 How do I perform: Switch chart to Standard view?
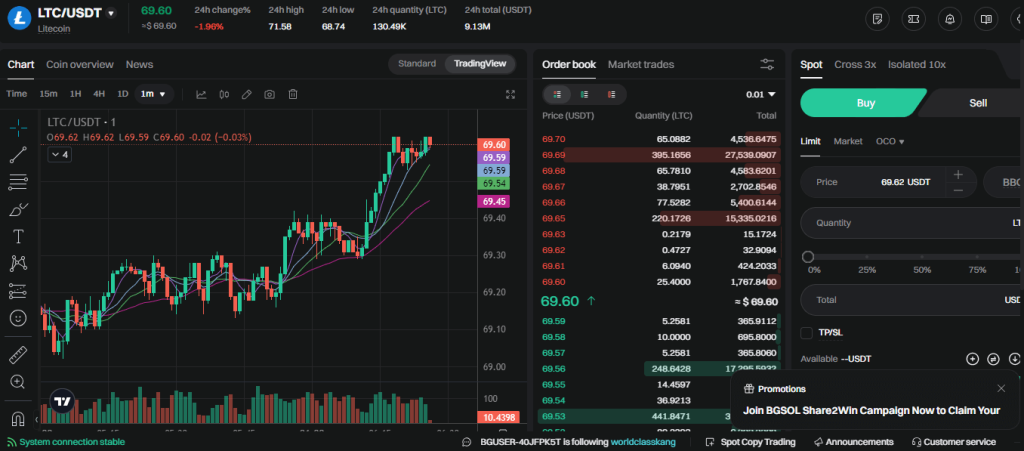(x=417, y=64)
